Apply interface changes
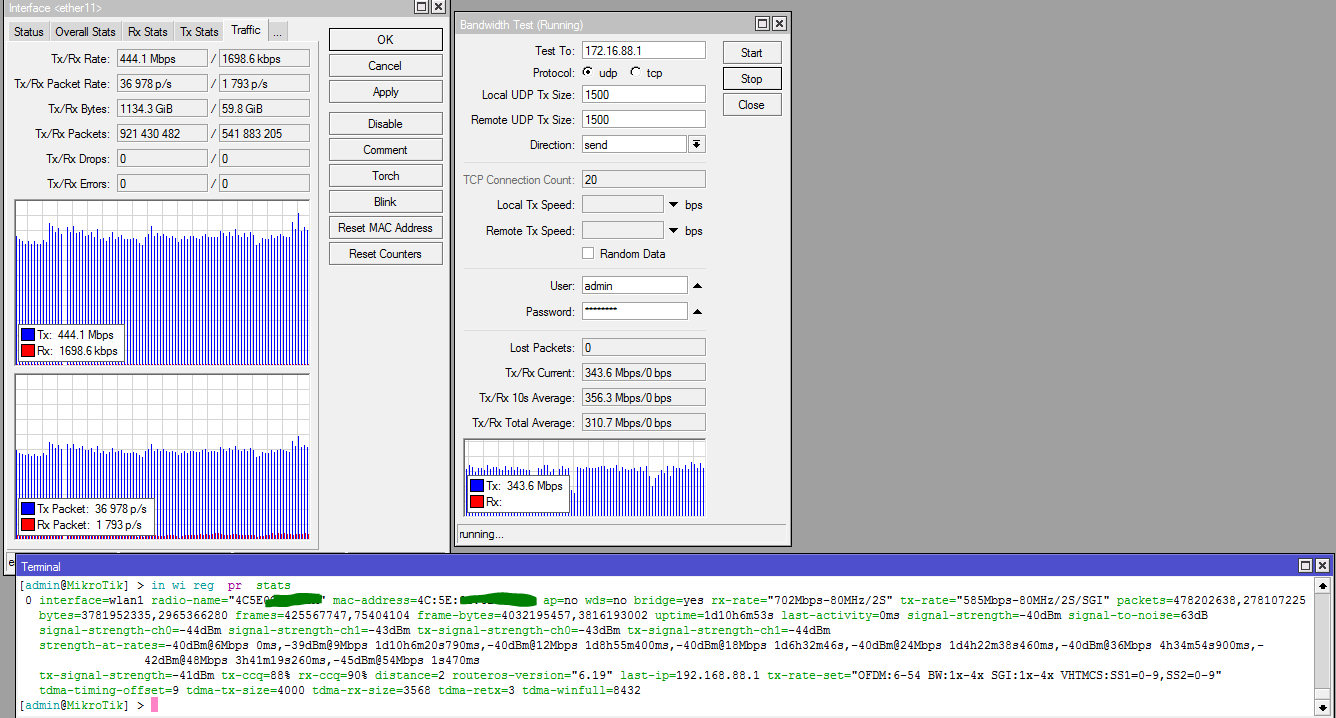Viewport: 1336px width, 718px height. click(x=385, y=91)
